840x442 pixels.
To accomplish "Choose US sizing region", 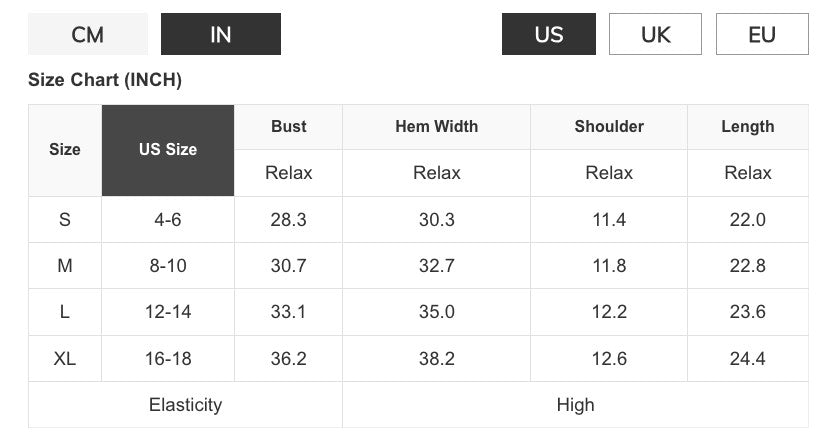I will (549, 34).
